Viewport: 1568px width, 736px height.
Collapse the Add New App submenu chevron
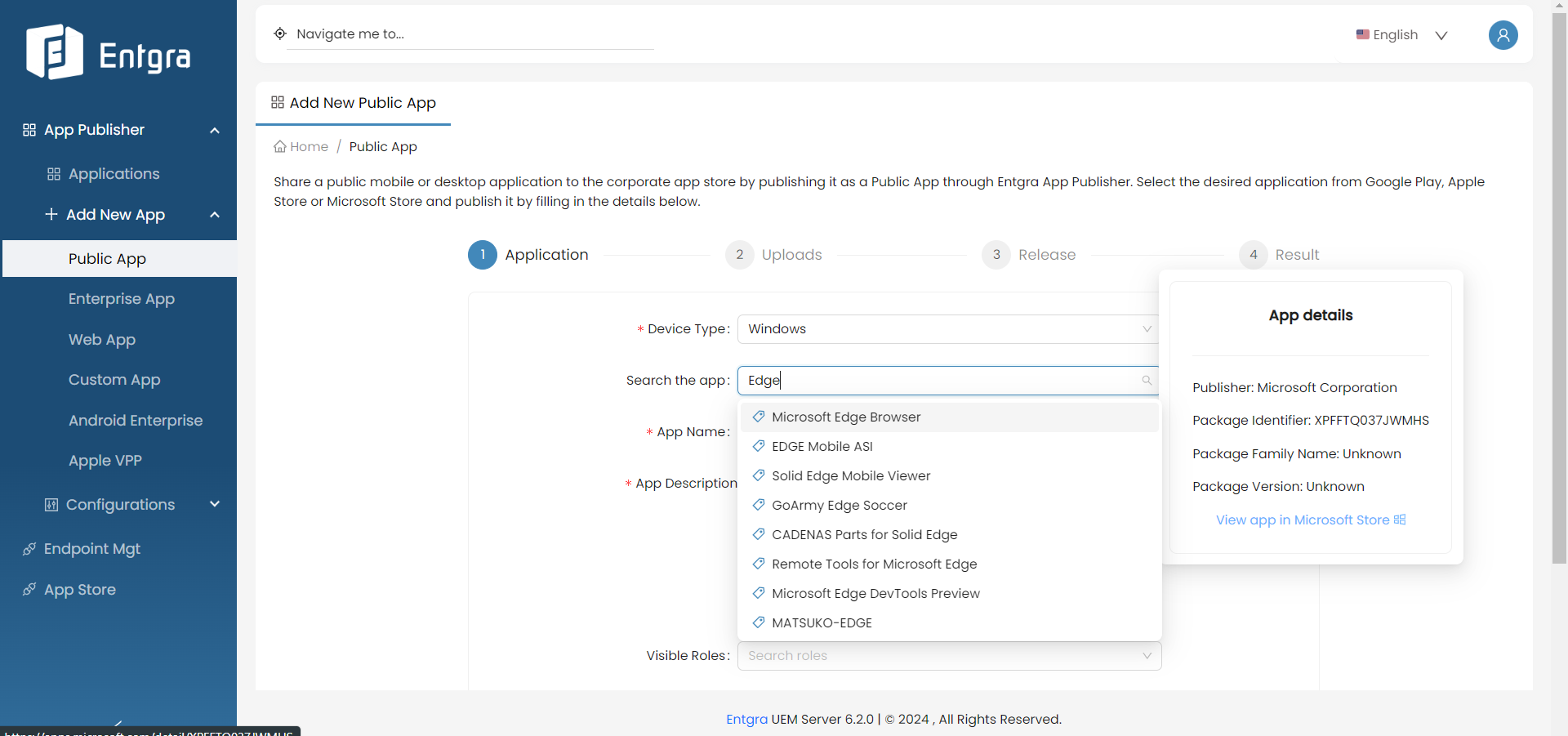(215, 215)
